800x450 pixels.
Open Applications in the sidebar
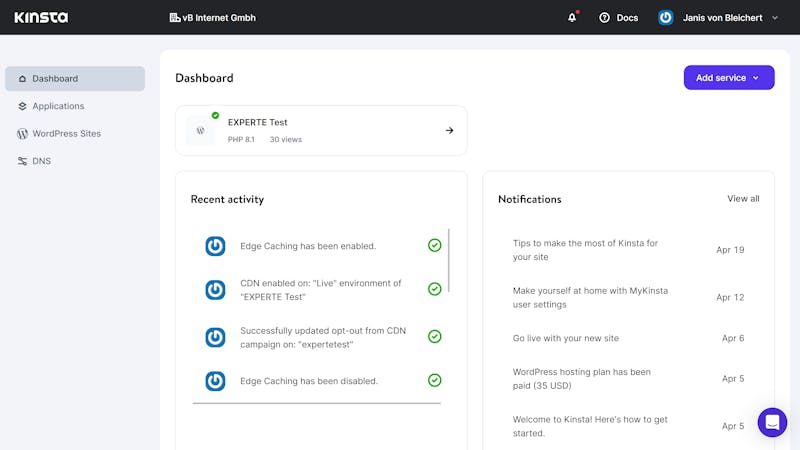(58, 106)
